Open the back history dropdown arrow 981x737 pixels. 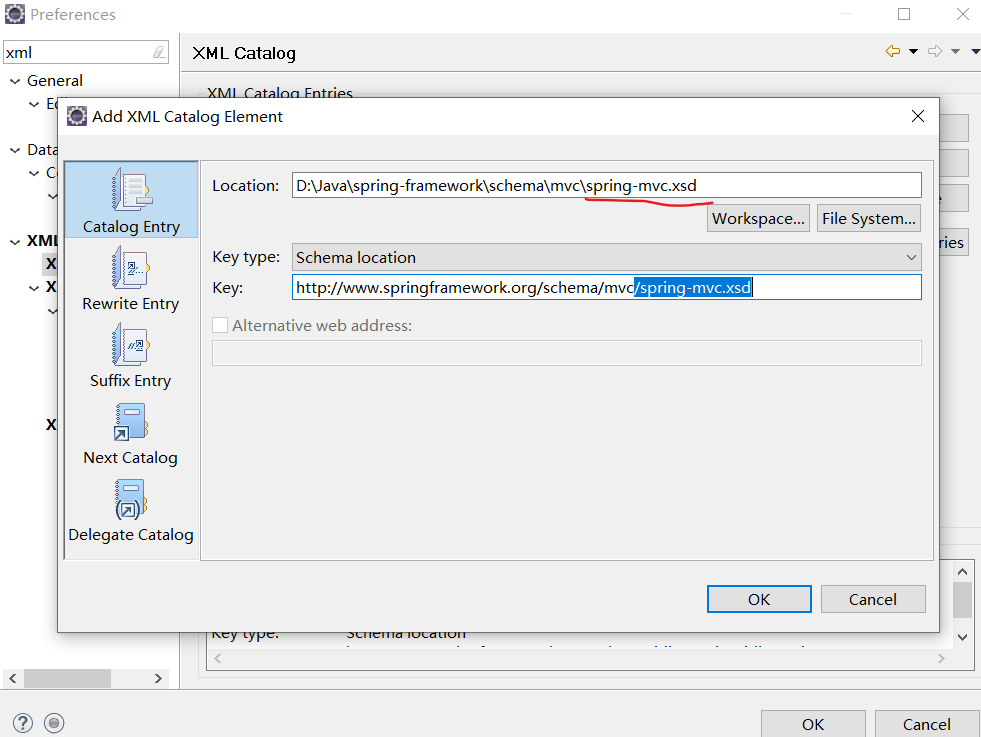pos(913,51)
